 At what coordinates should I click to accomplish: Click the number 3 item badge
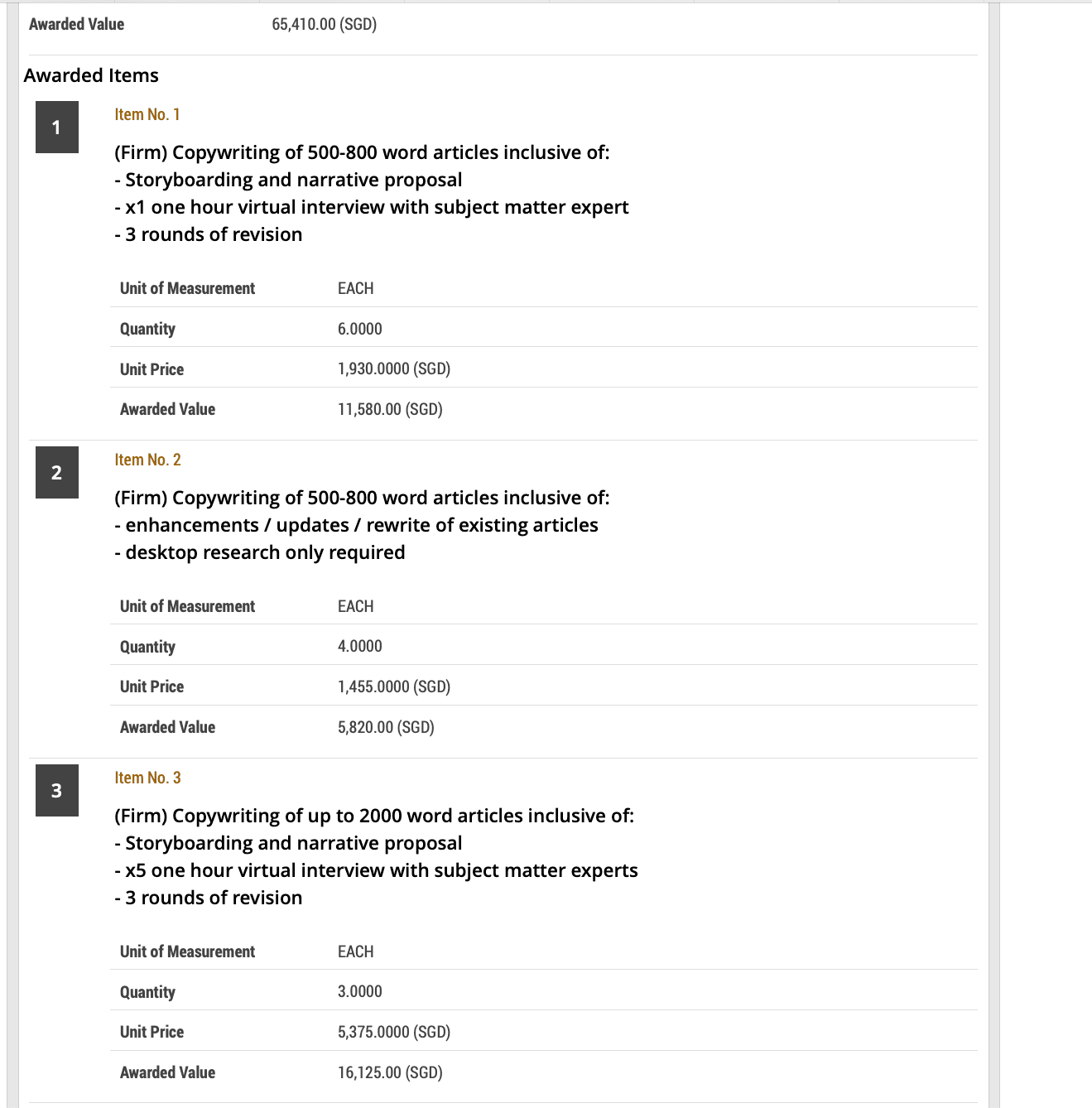56,790
